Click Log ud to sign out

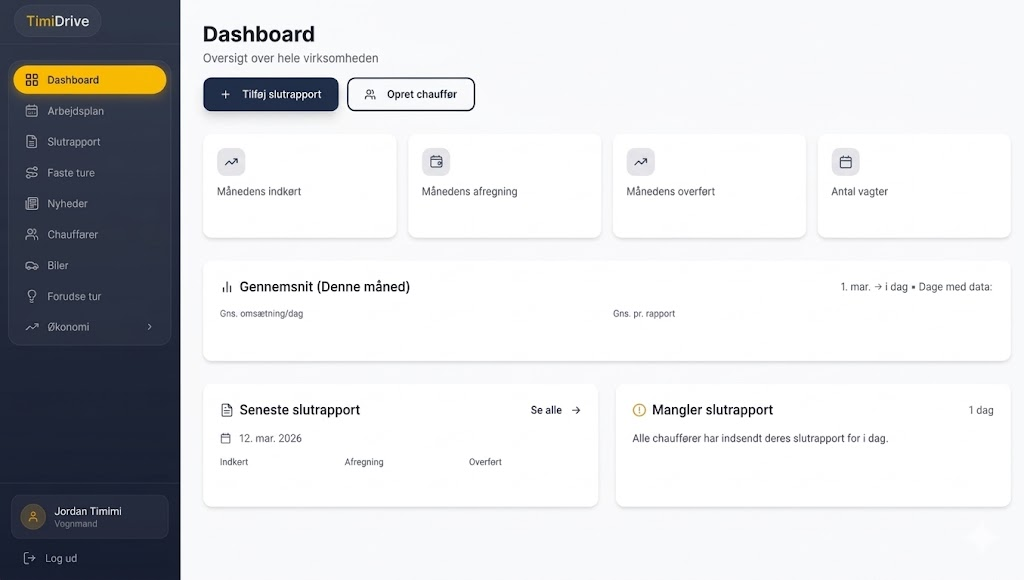(50, 558)
